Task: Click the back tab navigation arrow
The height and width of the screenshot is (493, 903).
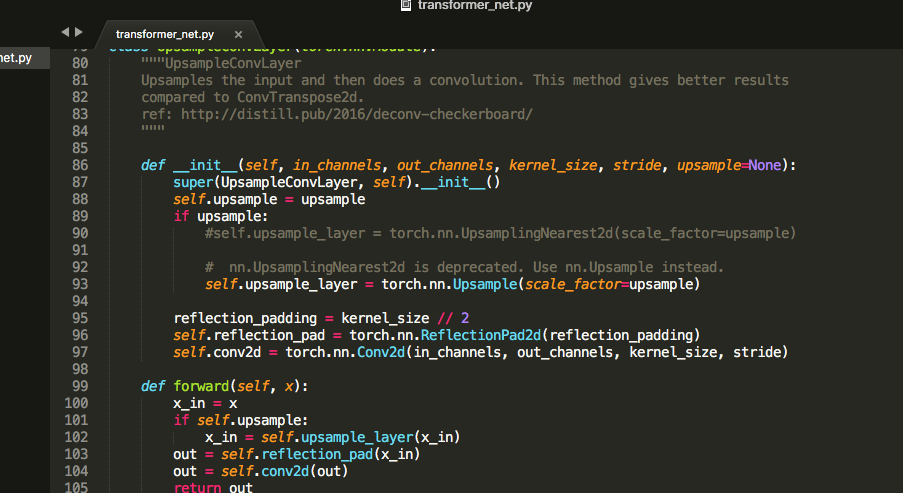Action: 65,33
